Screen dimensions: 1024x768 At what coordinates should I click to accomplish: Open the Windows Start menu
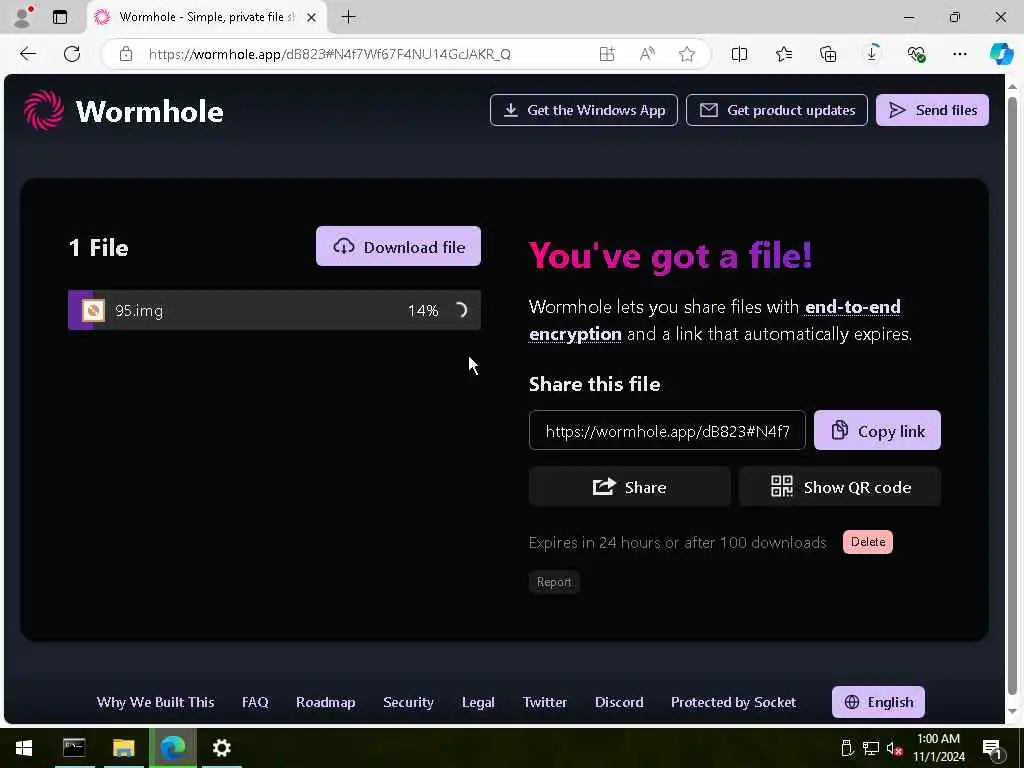point(24,748)
